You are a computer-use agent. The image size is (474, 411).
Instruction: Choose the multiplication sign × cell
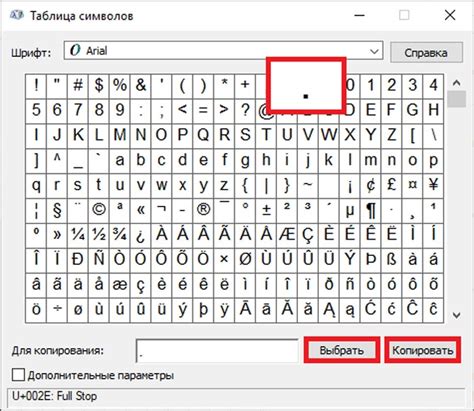click(224, 261)
